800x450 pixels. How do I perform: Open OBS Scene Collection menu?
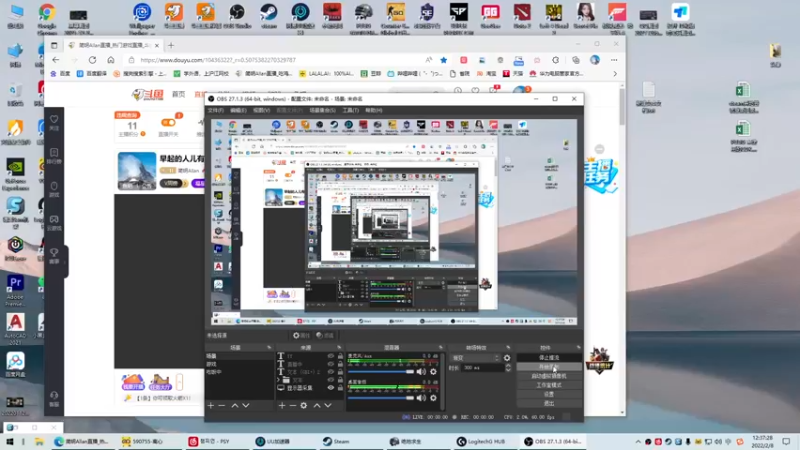coord(322,110)
